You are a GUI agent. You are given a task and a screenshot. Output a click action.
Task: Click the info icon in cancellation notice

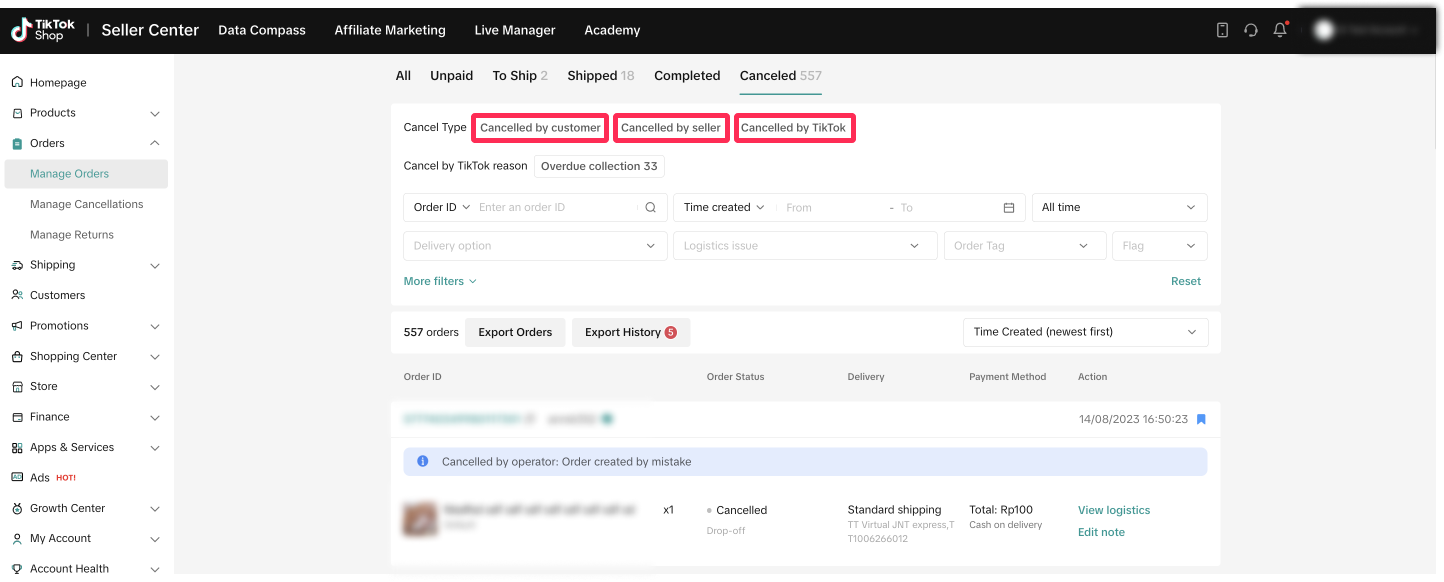click(x=422, y=462)
